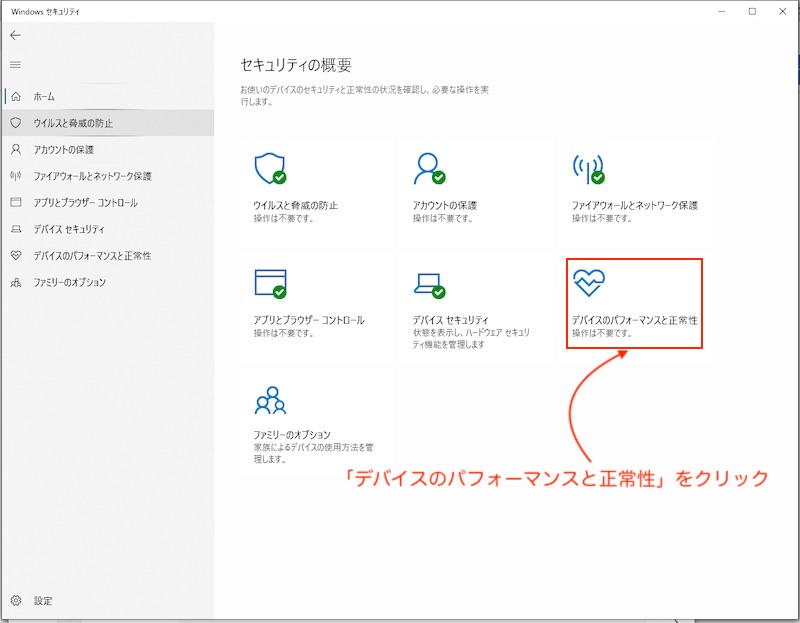Click 操作は不要です under デバイスのパフォーマンス tile
800x623 pixels.
(x=602, y=333)
